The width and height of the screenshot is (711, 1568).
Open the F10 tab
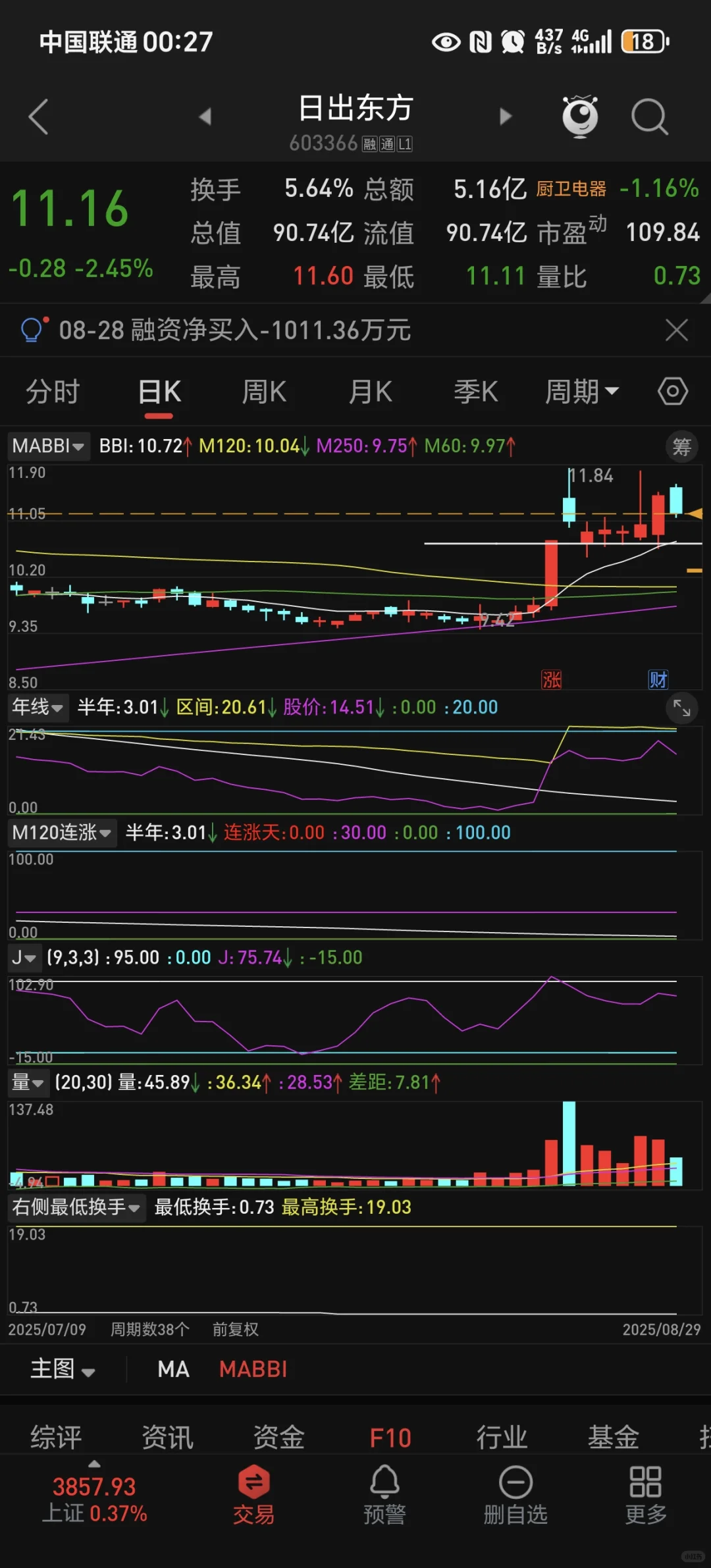click(390, 1438)
